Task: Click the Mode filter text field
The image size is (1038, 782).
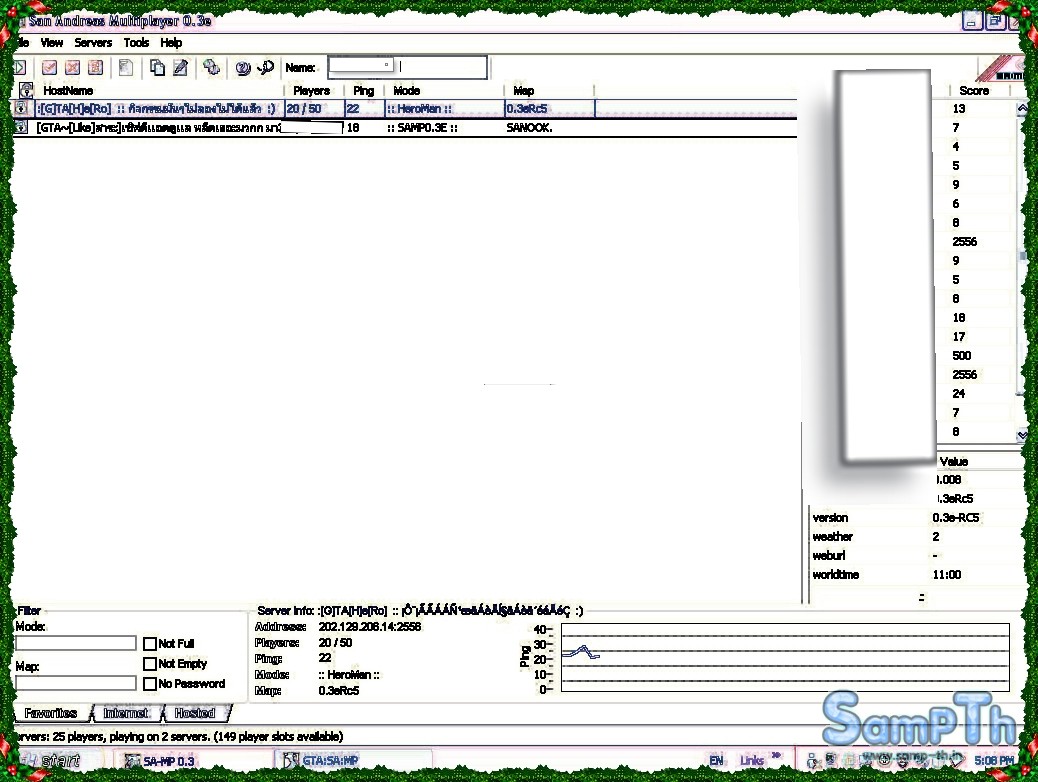Action: 76,643
